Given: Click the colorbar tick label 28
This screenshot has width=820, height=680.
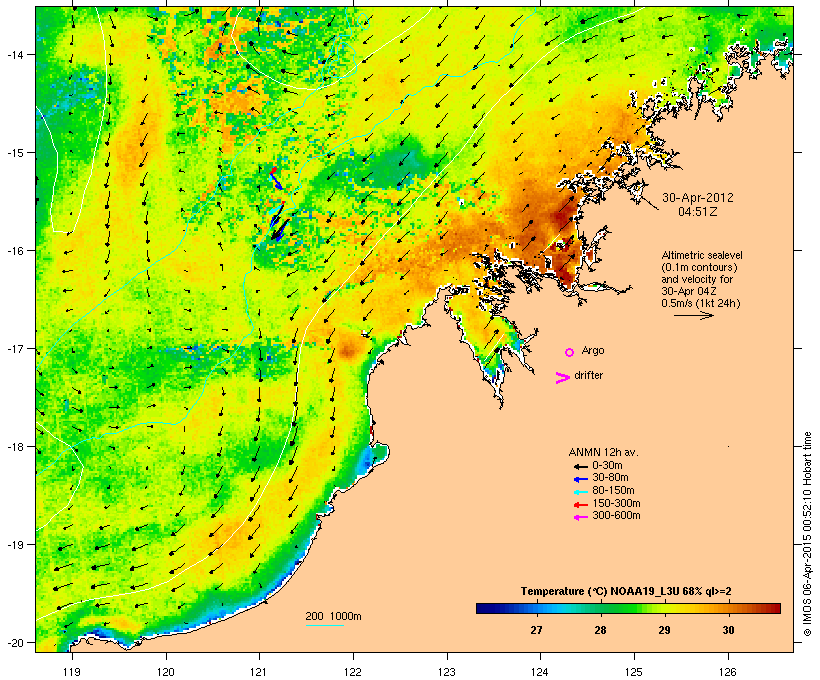Looking at the screenshot, I should pyautogui.click(x=600, y=630).
